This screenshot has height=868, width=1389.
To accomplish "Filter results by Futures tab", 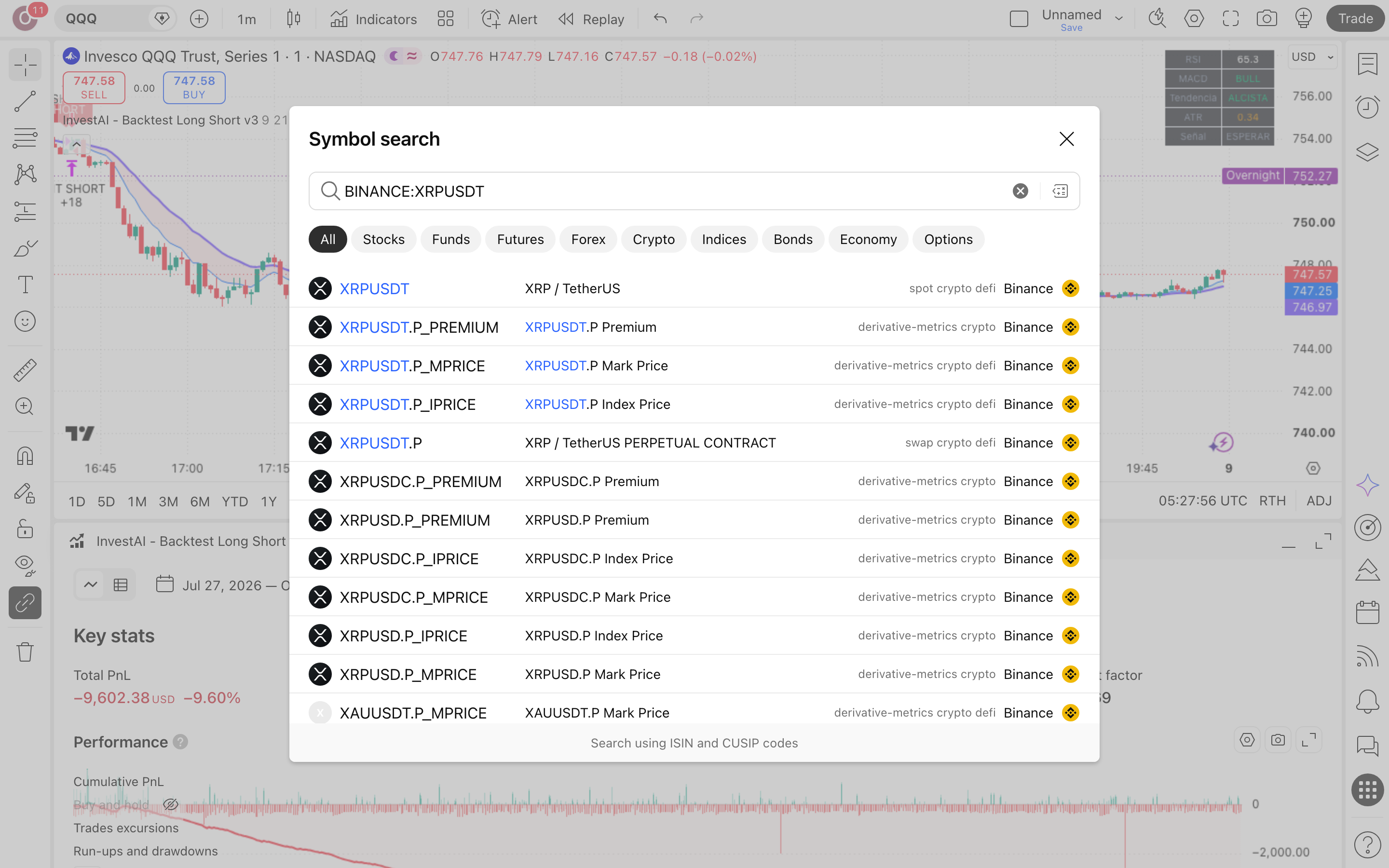I will [520, 239].
